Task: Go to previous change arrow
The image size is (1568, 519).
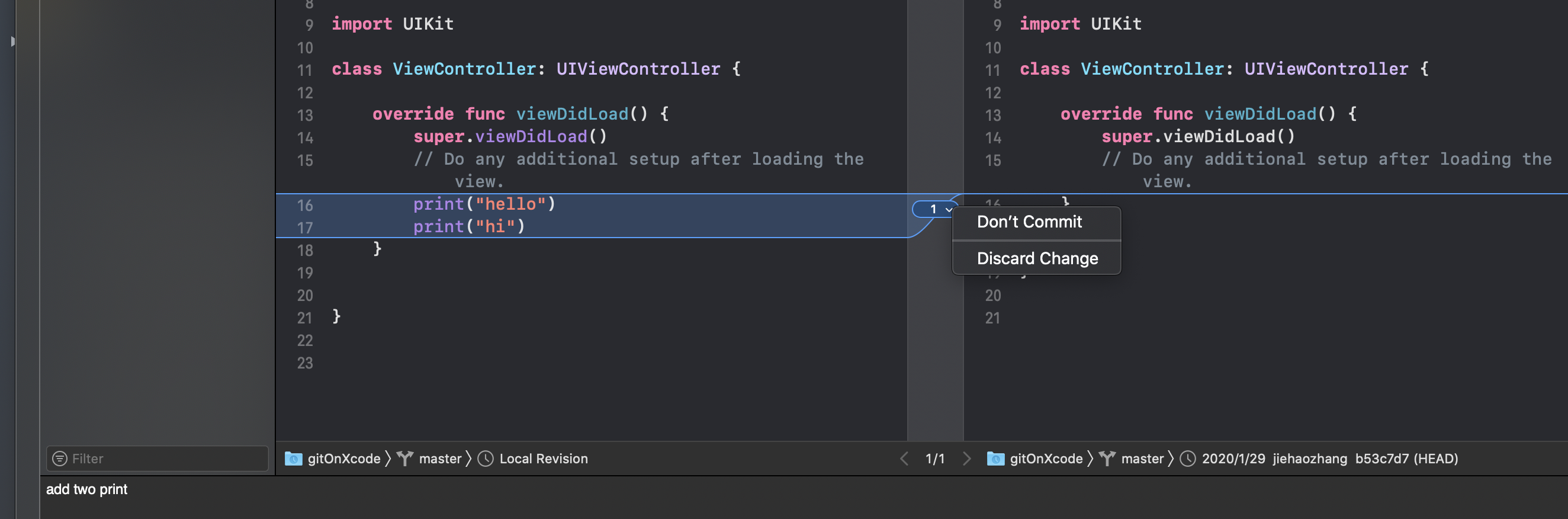Action: [904, 458]
